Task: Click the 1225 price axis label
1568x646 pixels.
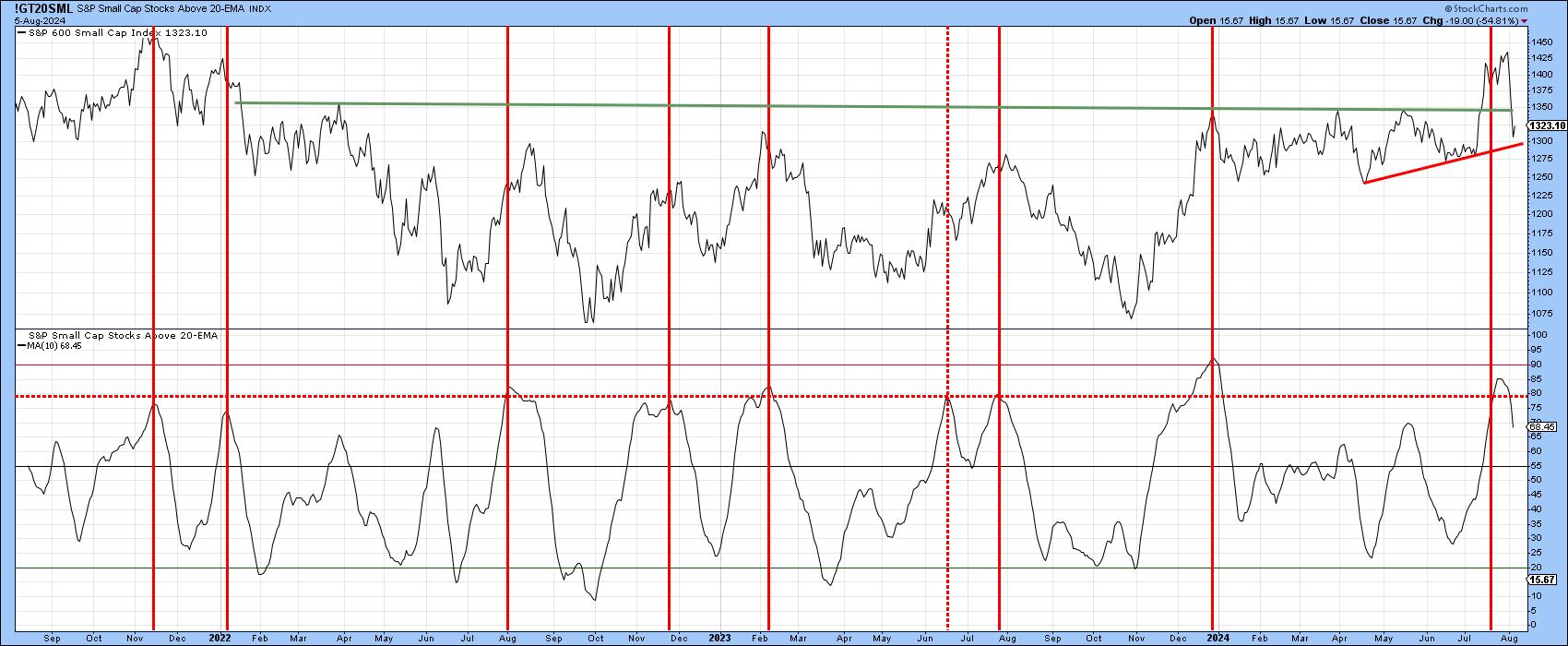Action: coord(1541,195)
